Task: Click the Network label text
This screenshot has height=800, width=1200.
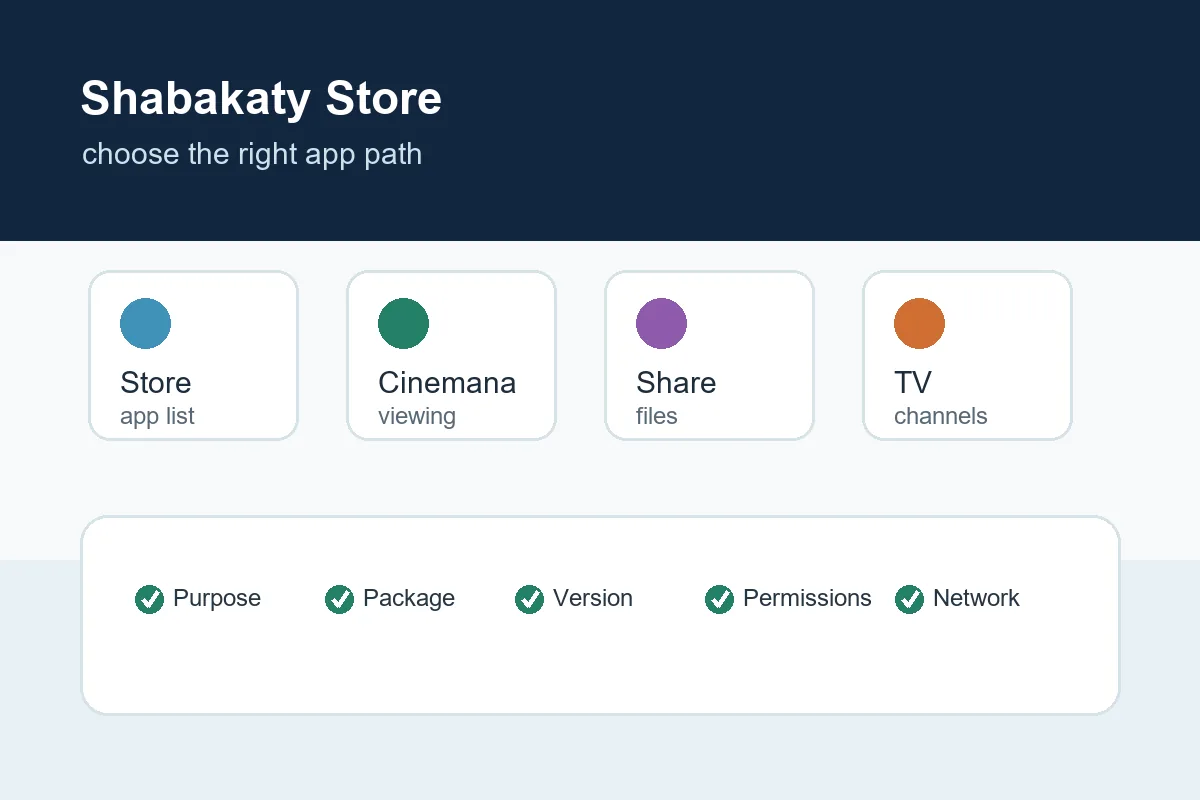Action: click(976, 598)
